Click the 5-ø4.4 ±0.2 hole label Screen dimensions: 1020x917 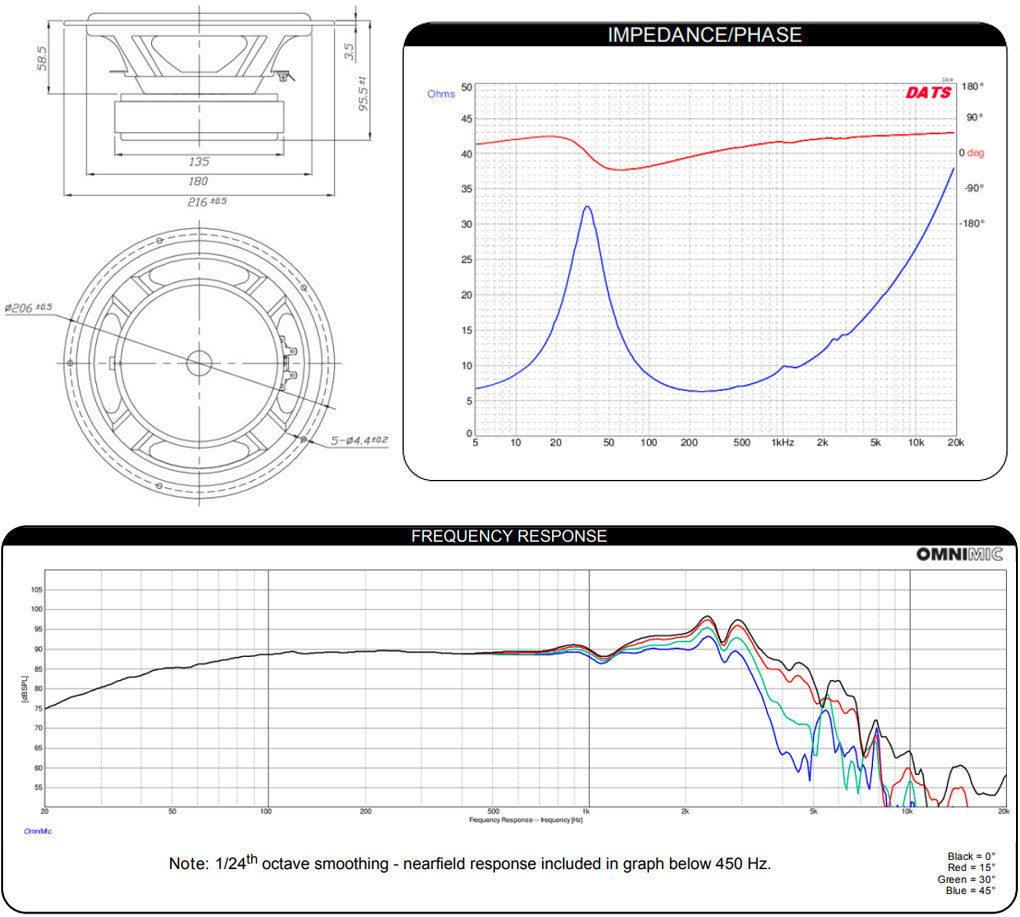(x=359, y=440)
